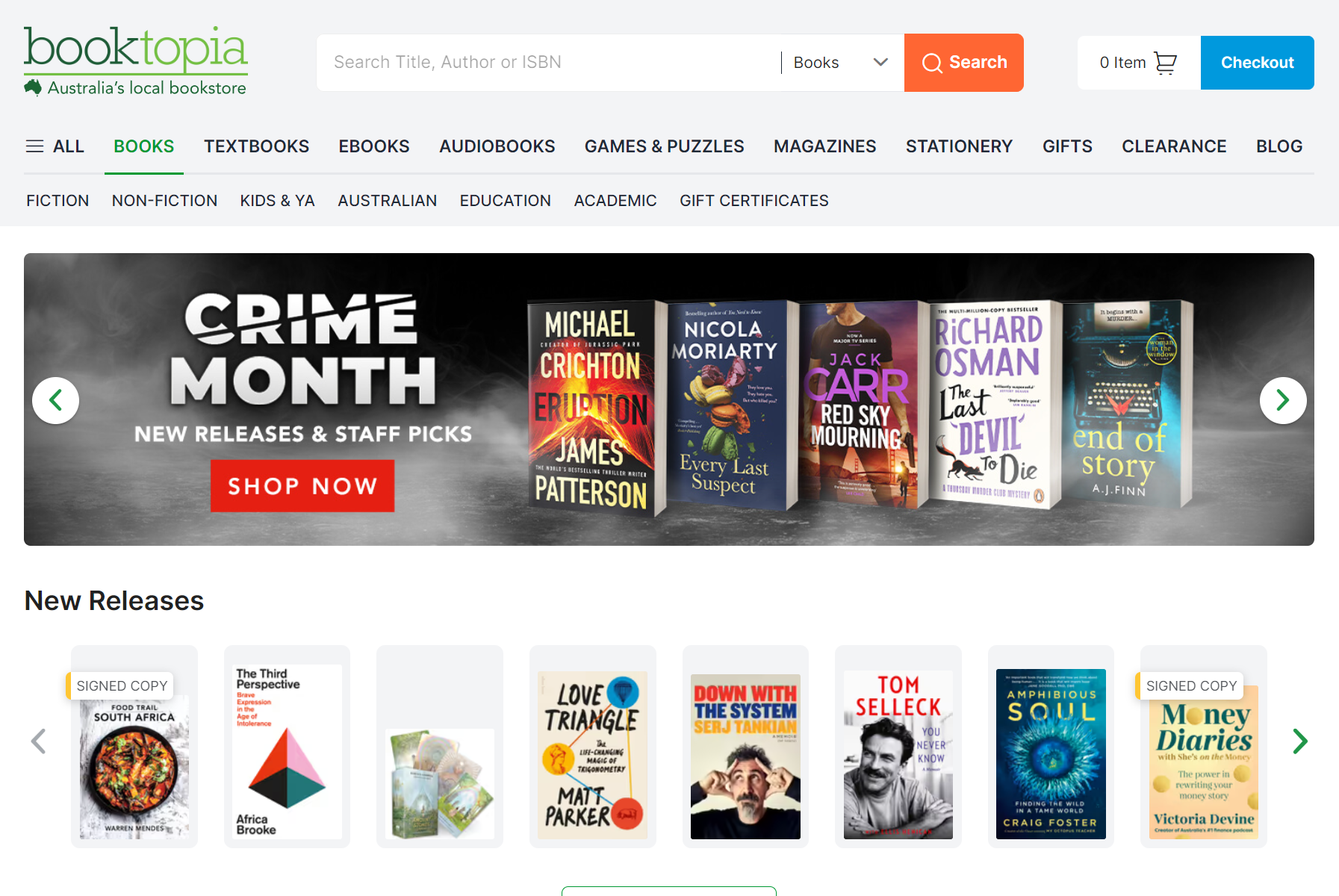The width and height of the screenshot is (1339, 896).
Task: Show next New Releases books
Action: 1300,741
